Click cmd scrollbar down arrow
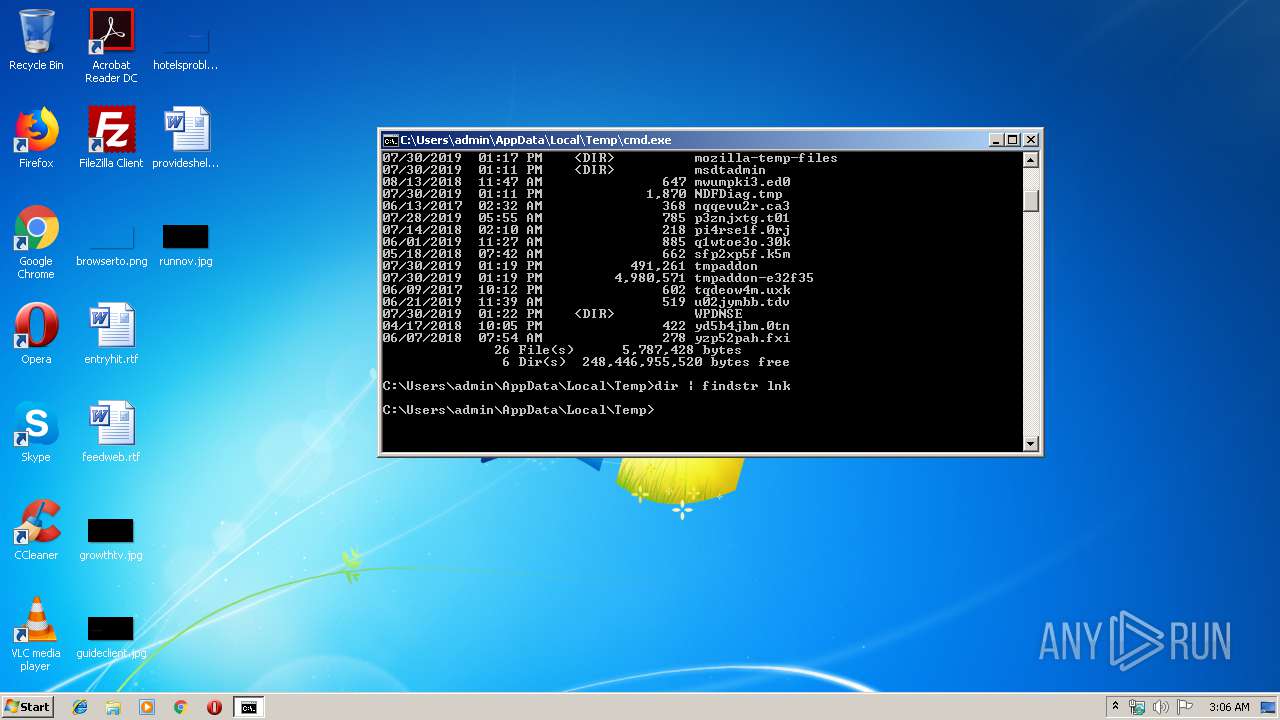Screen dimensions: 1280x720 1031,443
